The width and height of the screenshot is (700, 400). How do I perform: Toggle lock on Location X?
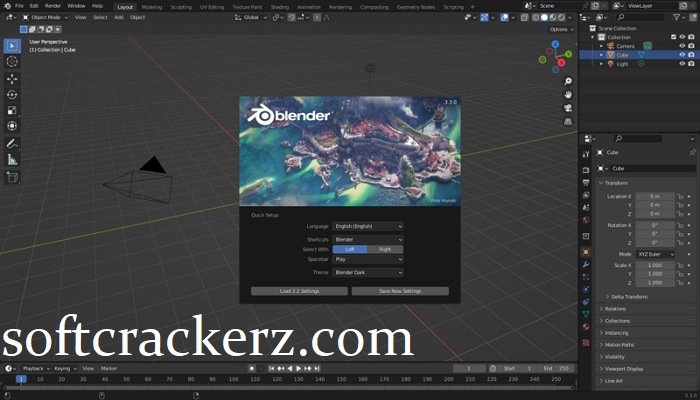point(679,196)
